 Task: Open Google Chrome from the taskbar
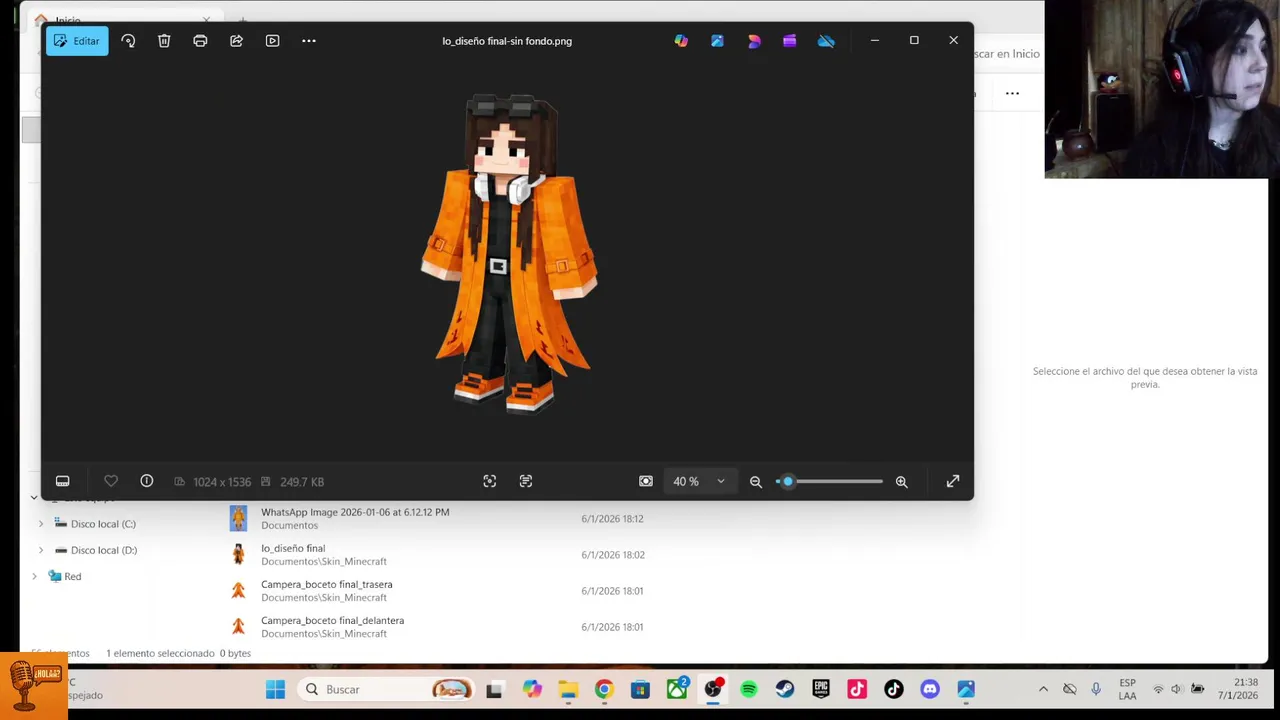604,689
